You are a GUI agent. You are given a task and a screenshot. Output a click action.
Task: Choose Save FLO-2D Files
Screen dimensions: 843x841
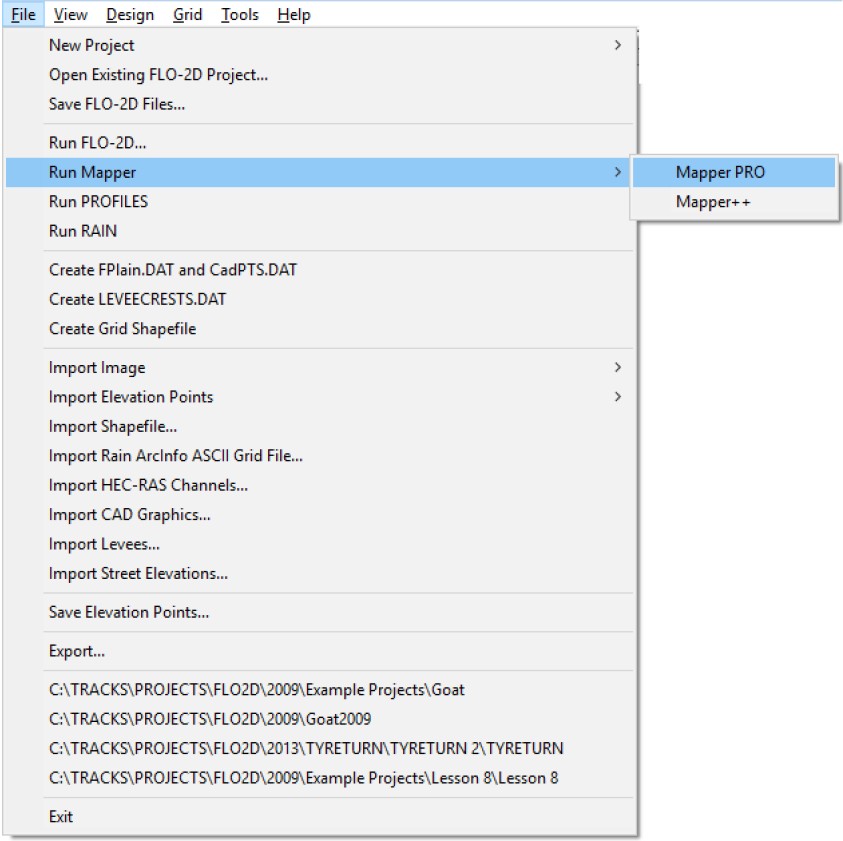click(116, 104)
